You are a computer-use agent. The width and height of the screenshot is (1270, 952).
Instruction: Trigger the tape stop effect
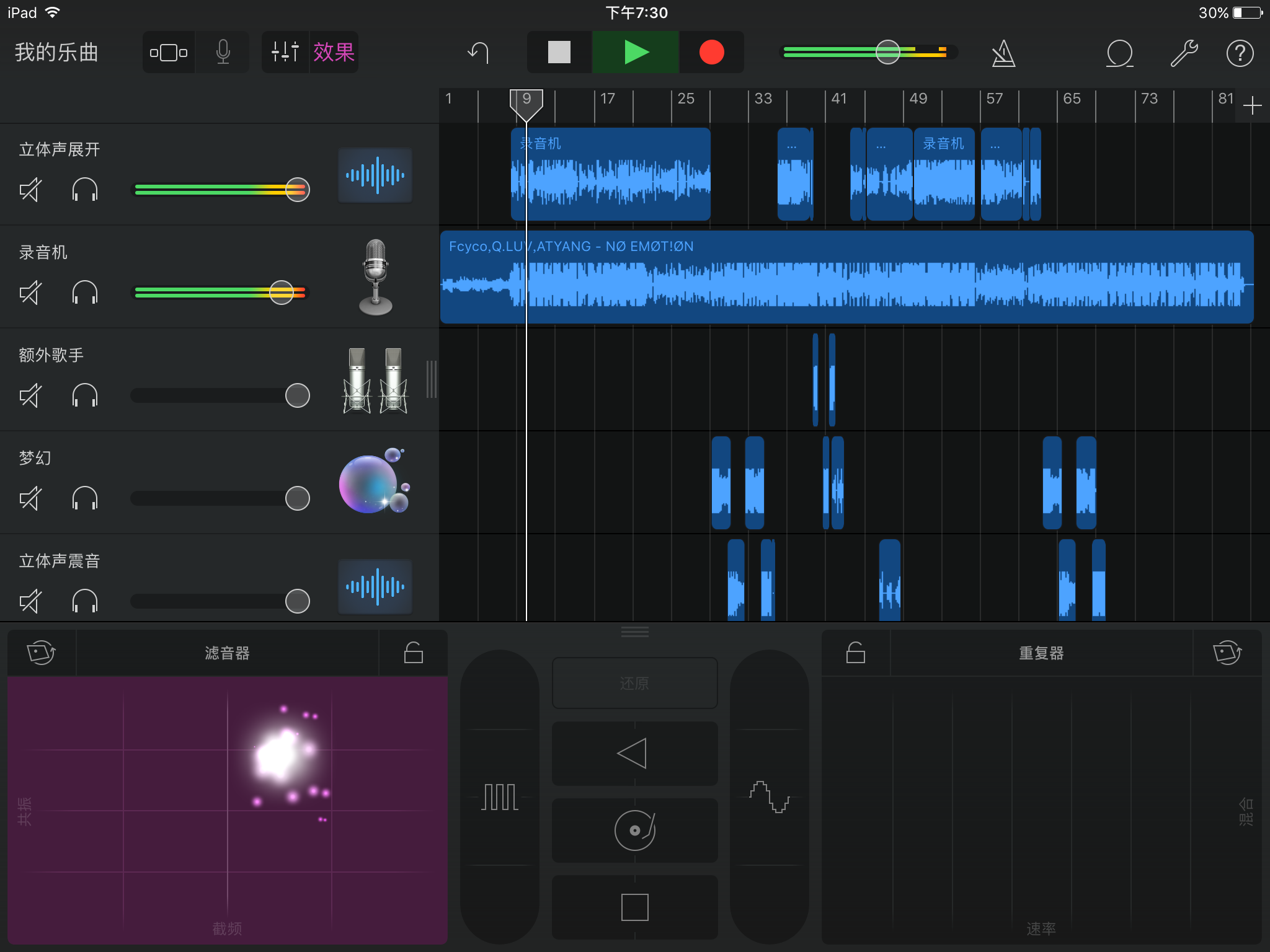click(x=634, y=907)
